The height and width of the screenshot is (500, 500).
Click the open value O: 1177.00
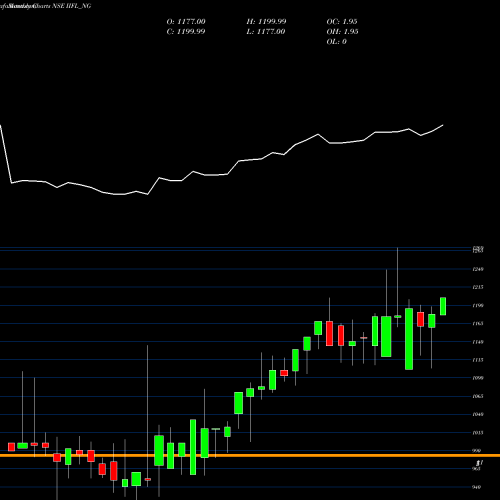coord(186,22)
